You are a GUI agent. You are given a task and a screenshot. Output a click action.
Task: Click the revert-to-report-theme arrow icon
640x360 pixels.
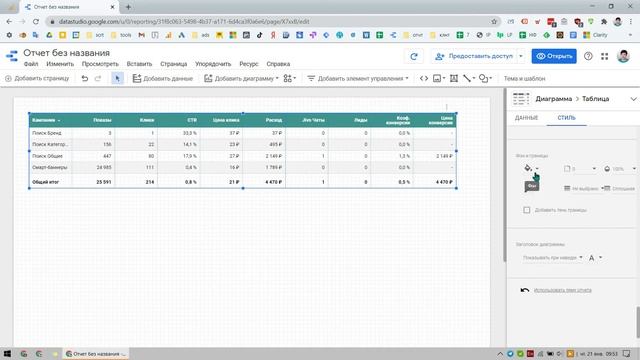pos(524,290)
